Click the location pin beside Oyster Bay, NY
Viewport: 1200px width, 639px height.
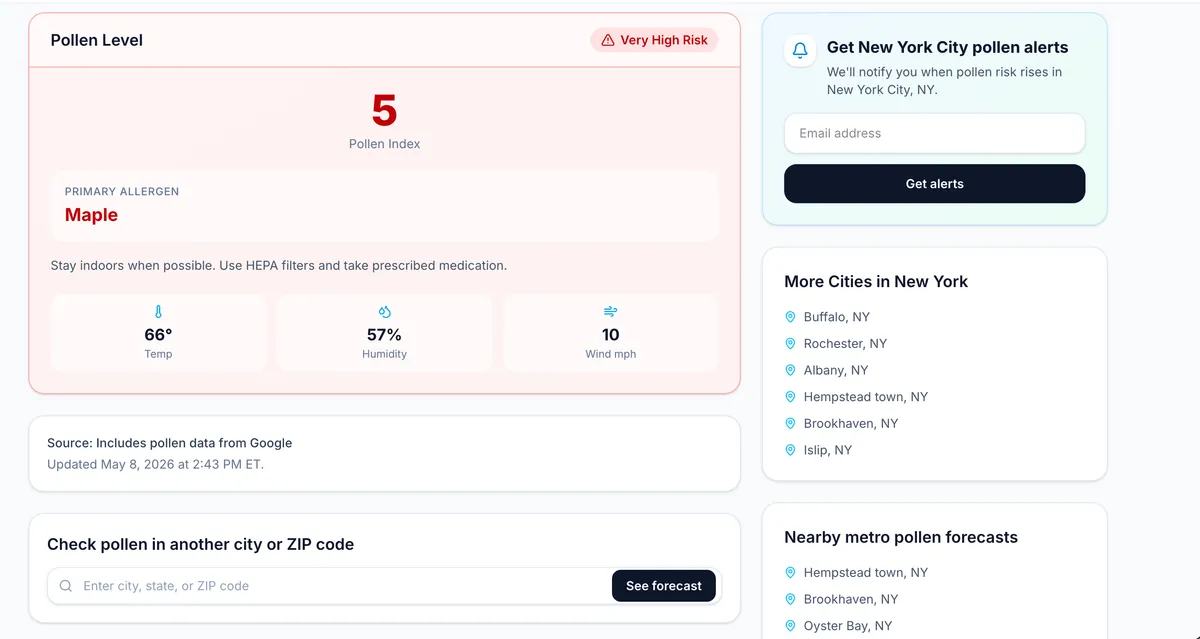click(x=790, y=626)
